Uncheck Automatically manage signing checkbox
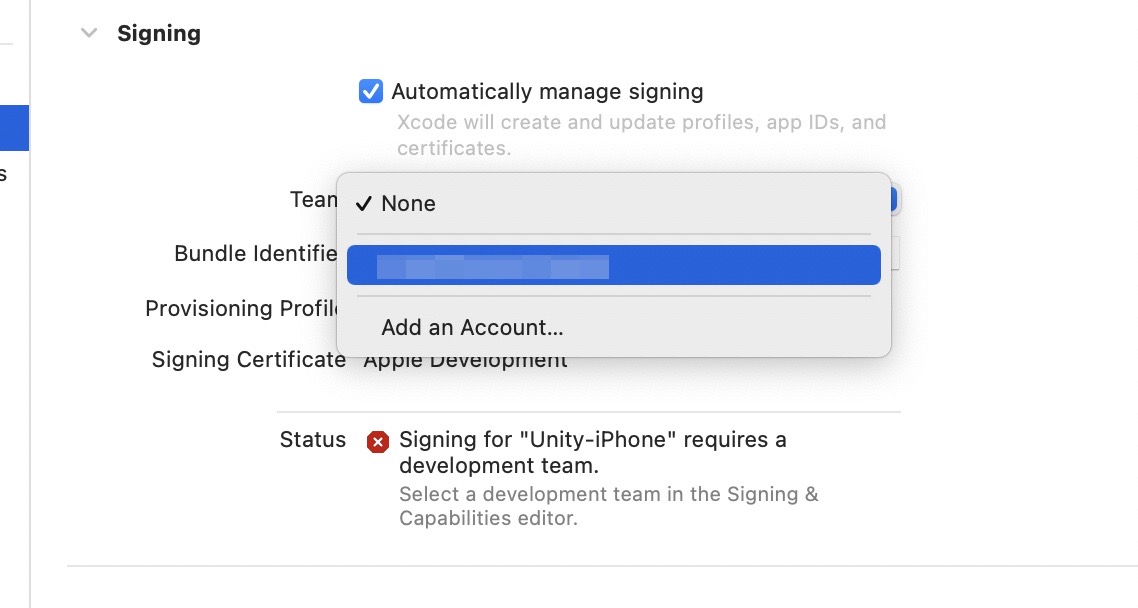The image size is (1138, 608). 371,92
